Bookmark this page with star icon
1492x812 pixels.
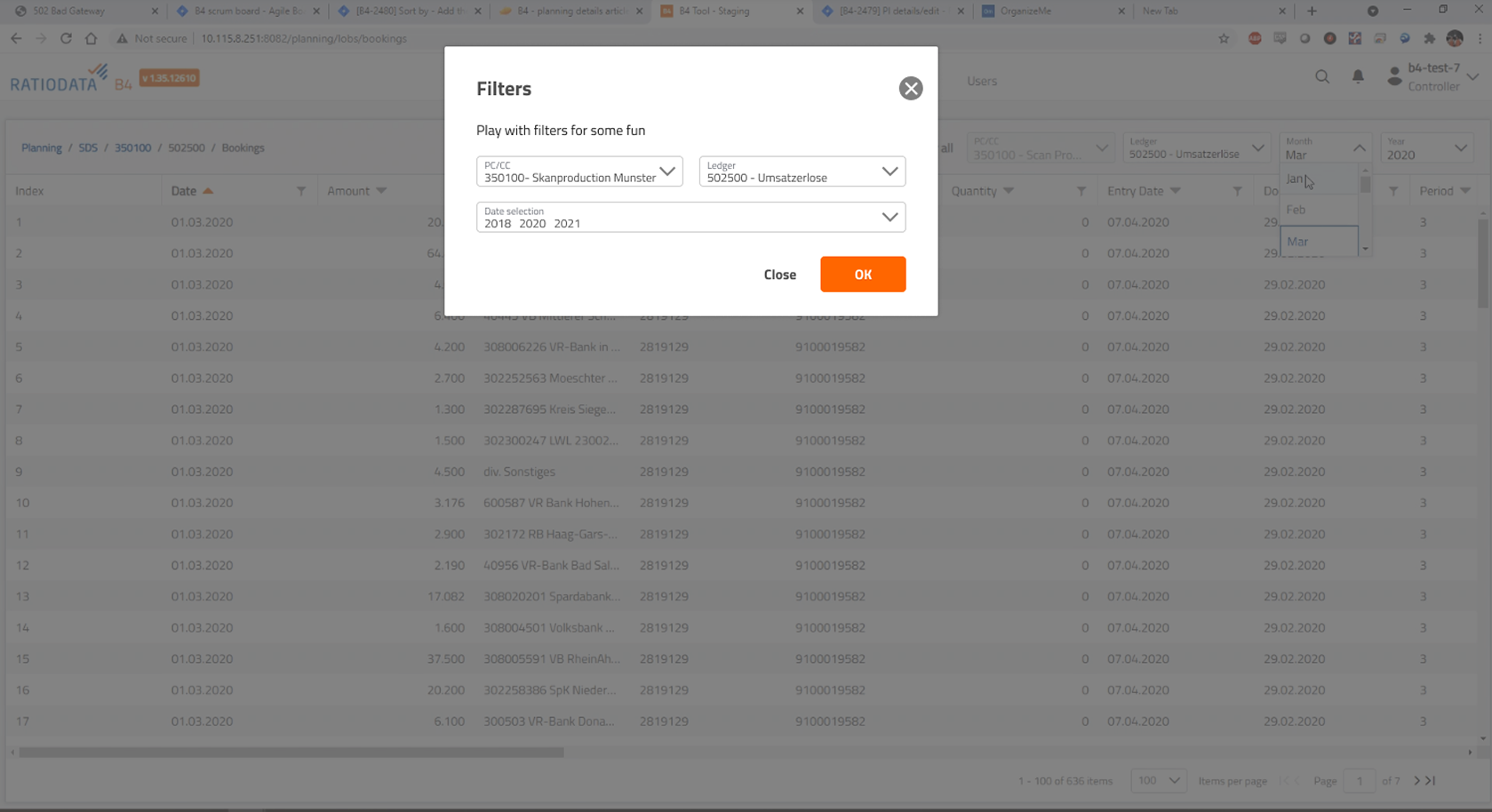pyautogui.click(x=1224, y=38)
